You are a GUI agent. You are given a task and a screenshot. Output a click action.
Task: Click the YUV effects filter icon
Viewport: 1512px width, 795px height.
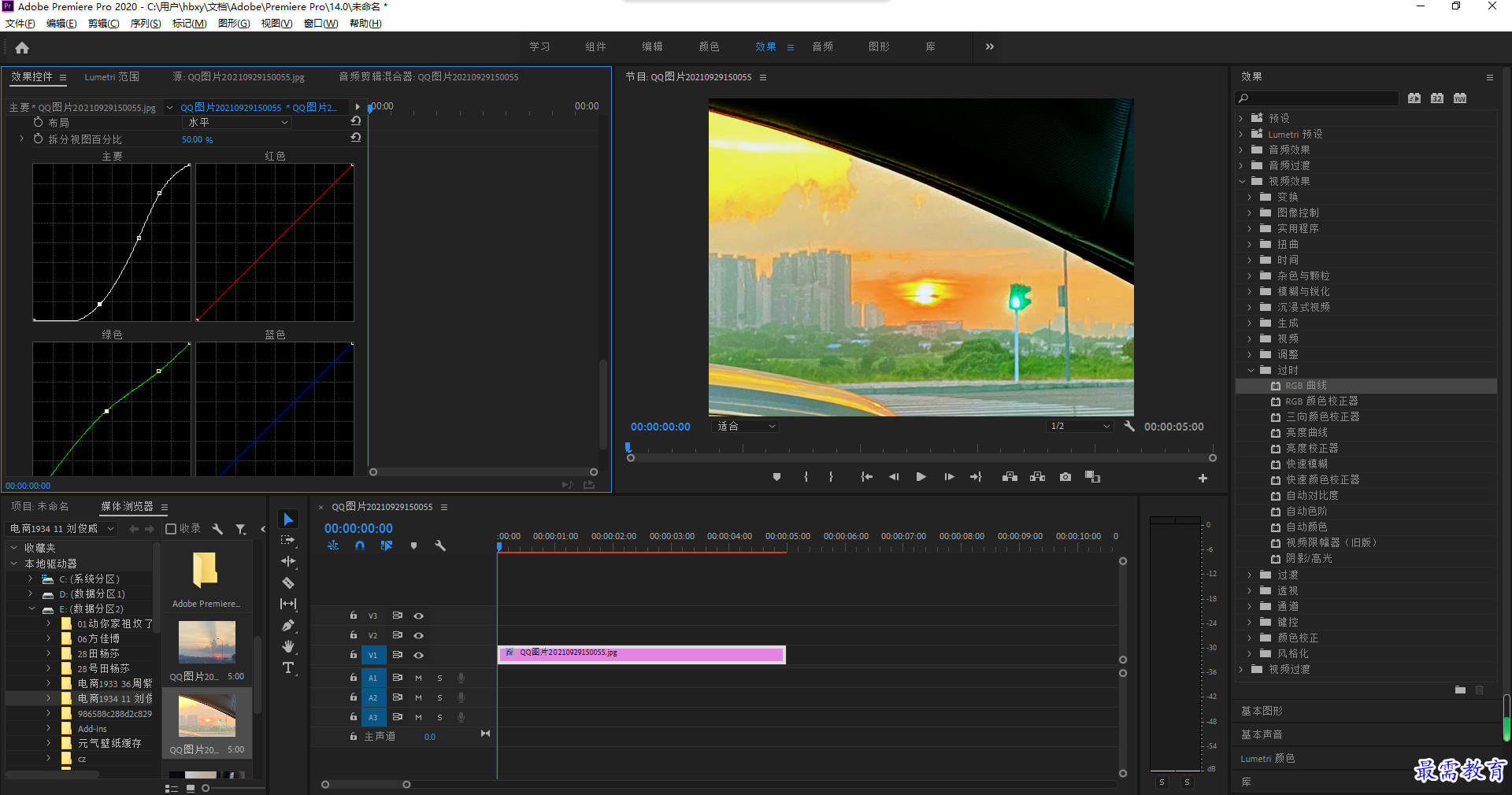coord(1460,98)
